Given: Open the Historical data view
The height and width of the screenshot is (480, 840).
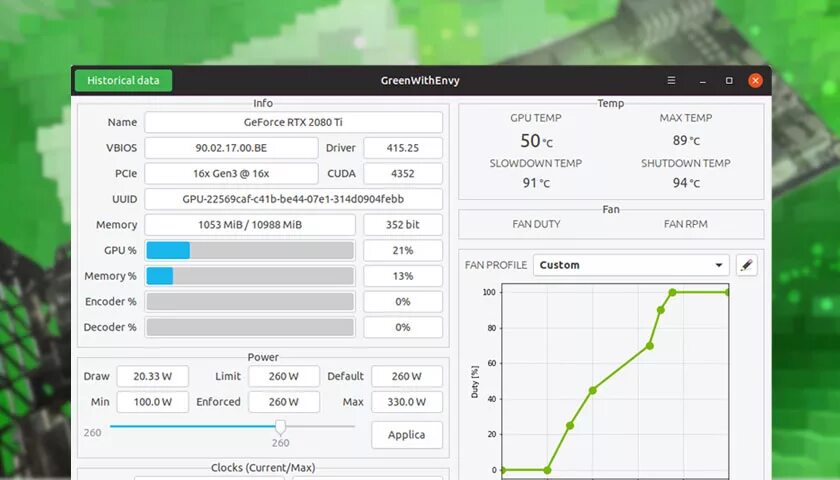Looking at the screenshot, I should tap(123, 80).
